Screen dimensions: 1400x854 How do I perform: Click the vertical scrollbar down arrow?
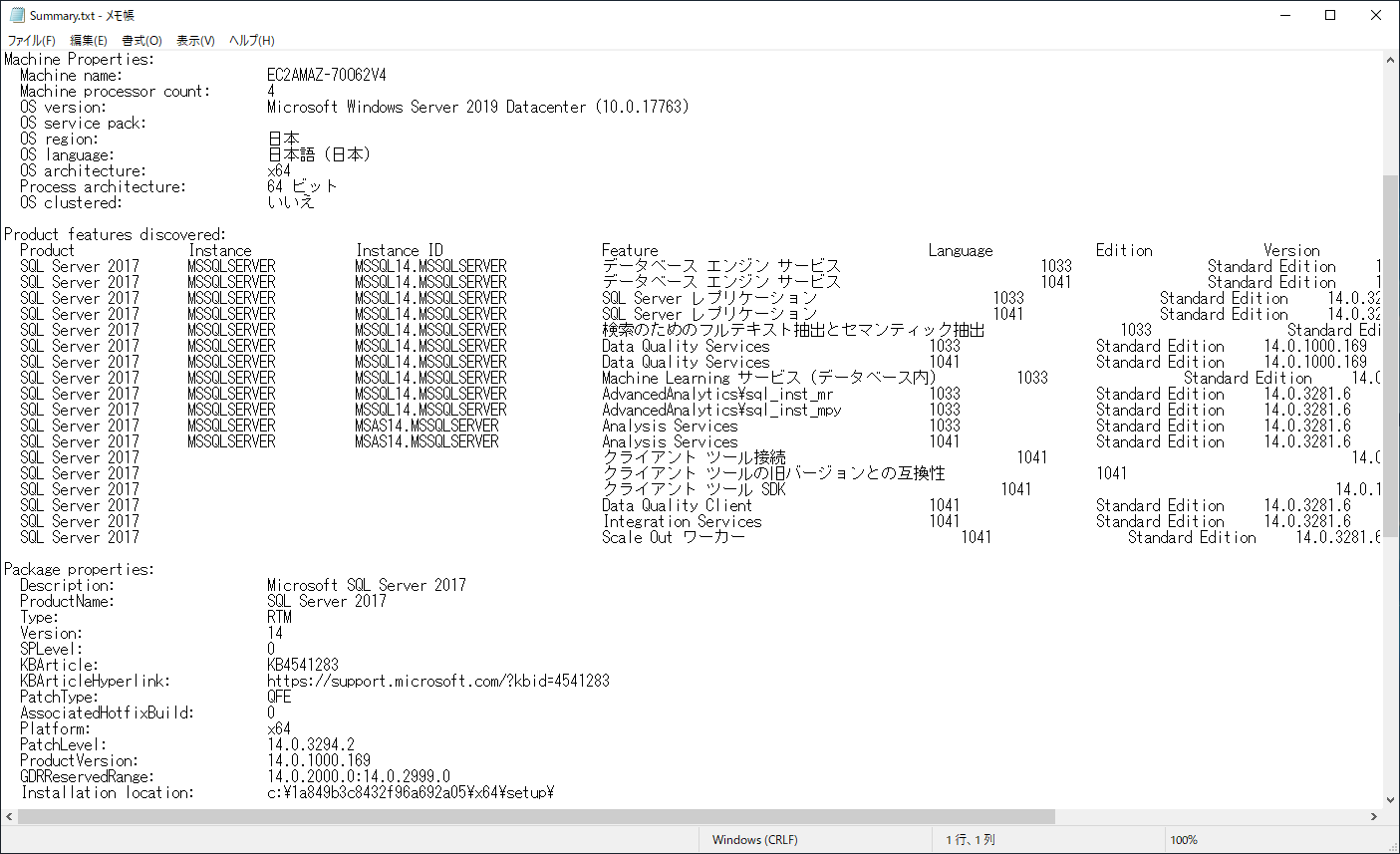[1391, 799]
